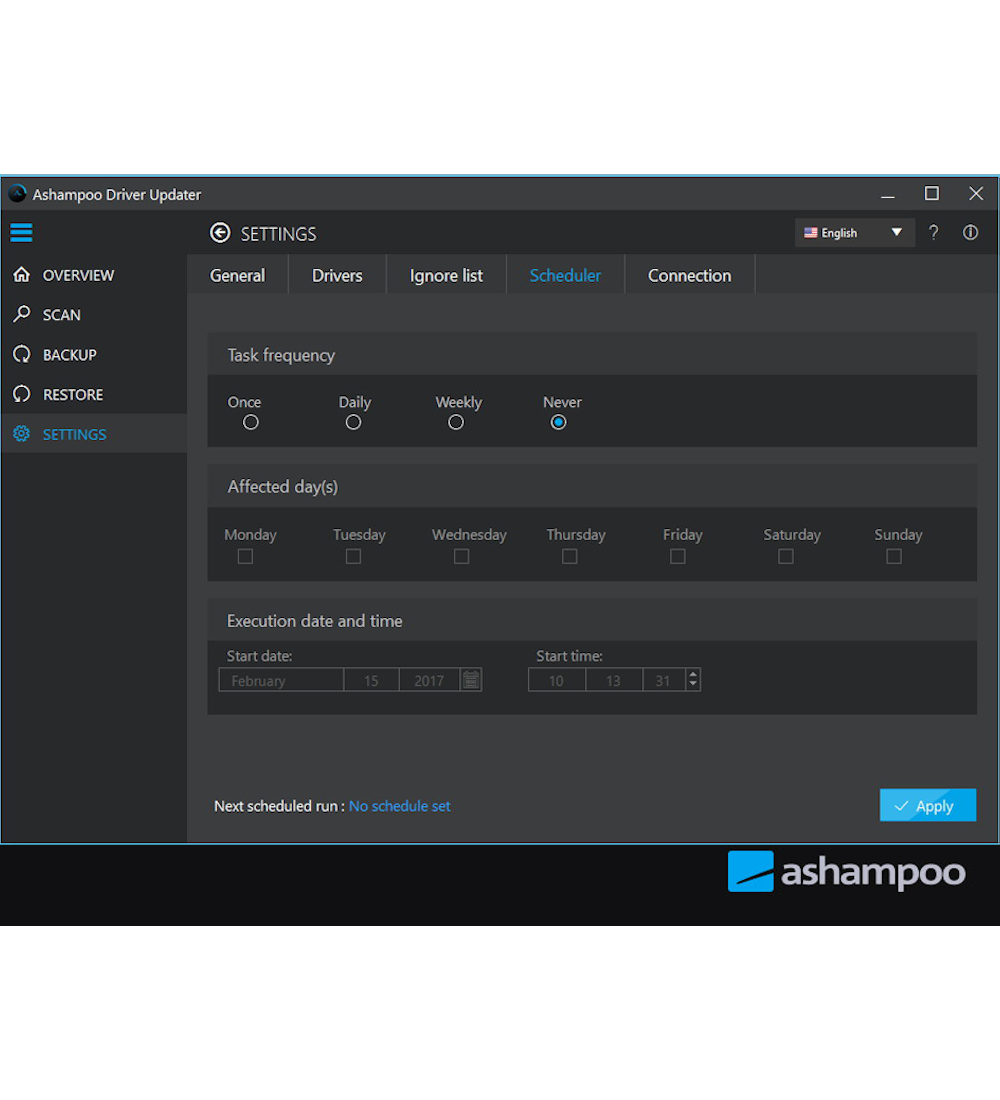
Task: Check the Monday checkbox
Action: pyautogui.click(x=245, y=556)
